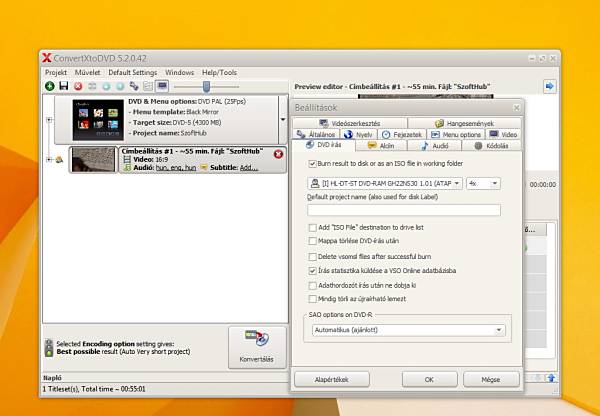Switch to the Audió tab
Viewport: 600px width, 416px height.
pos(434,145)
